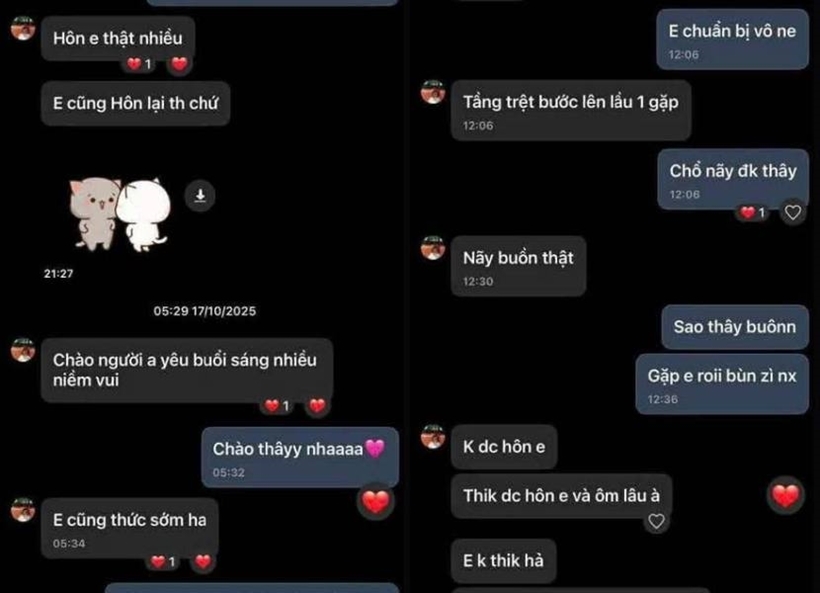Tap the red heart beside 'Thik dc hôn e' message
The image size is (820, 593).
coord(785,495)
